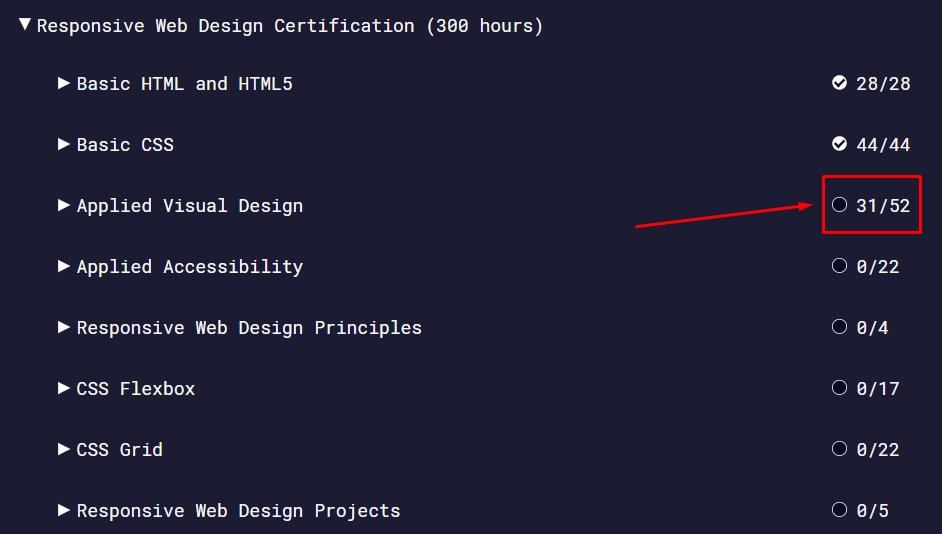
Task: Click the 28/28 progress count
Action: pos(883,83)
